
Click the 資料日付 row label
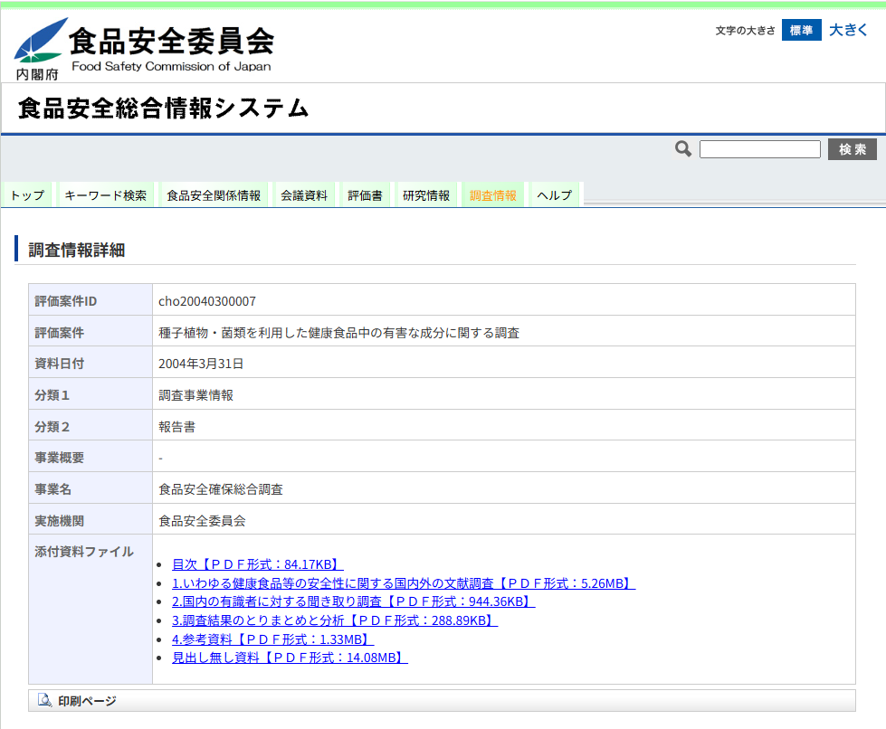[x=59, y=363]
